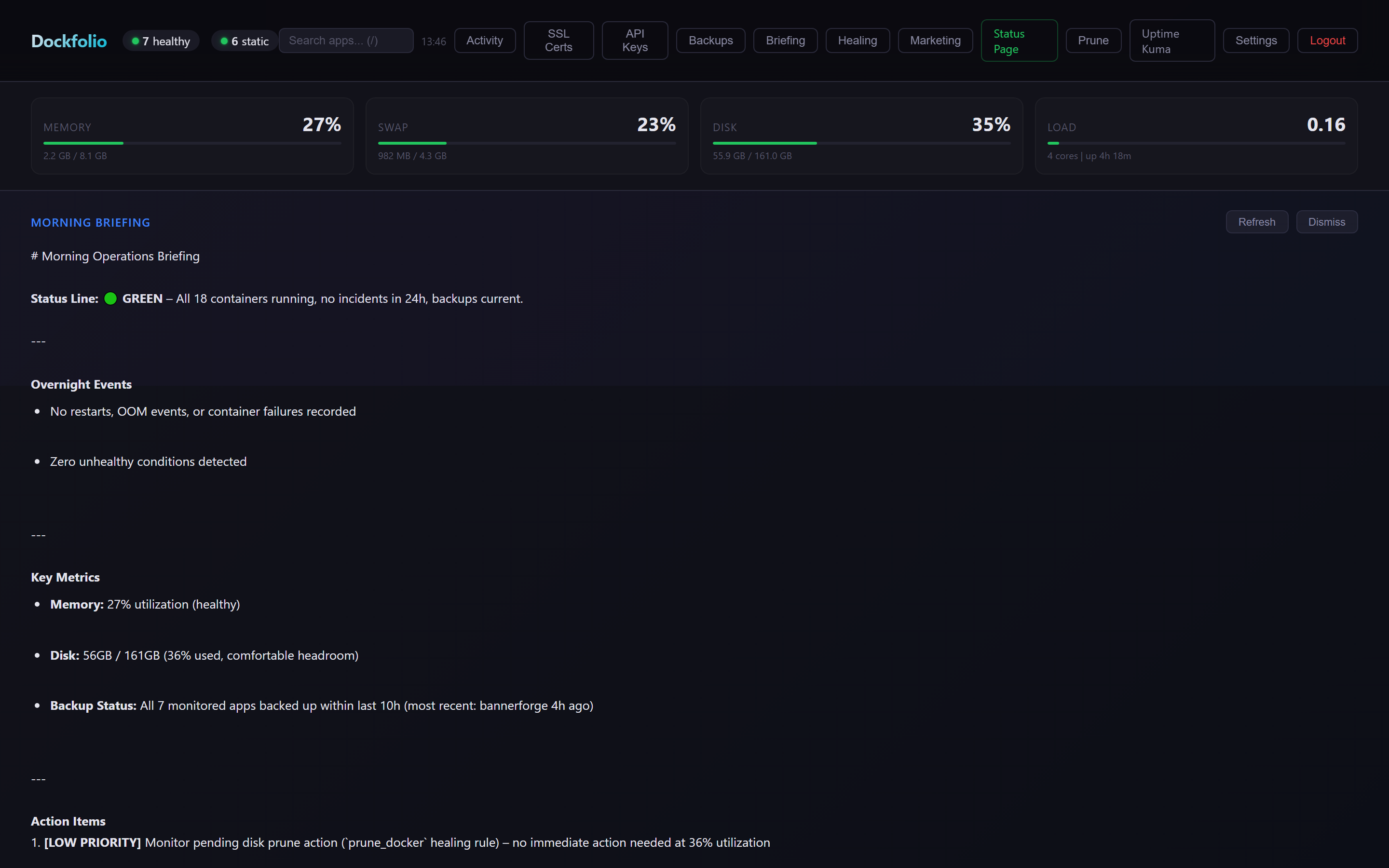
Task: Toggle the Briefing panel
Action: (x=785, y=41)
